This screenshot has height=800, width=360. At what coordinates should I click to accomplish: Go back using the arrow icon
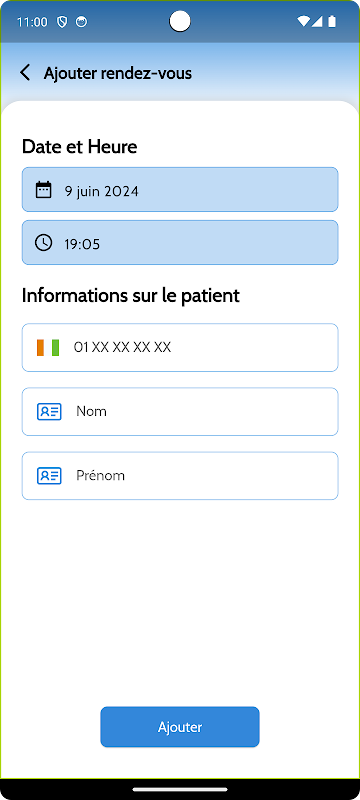pos(25,72)
